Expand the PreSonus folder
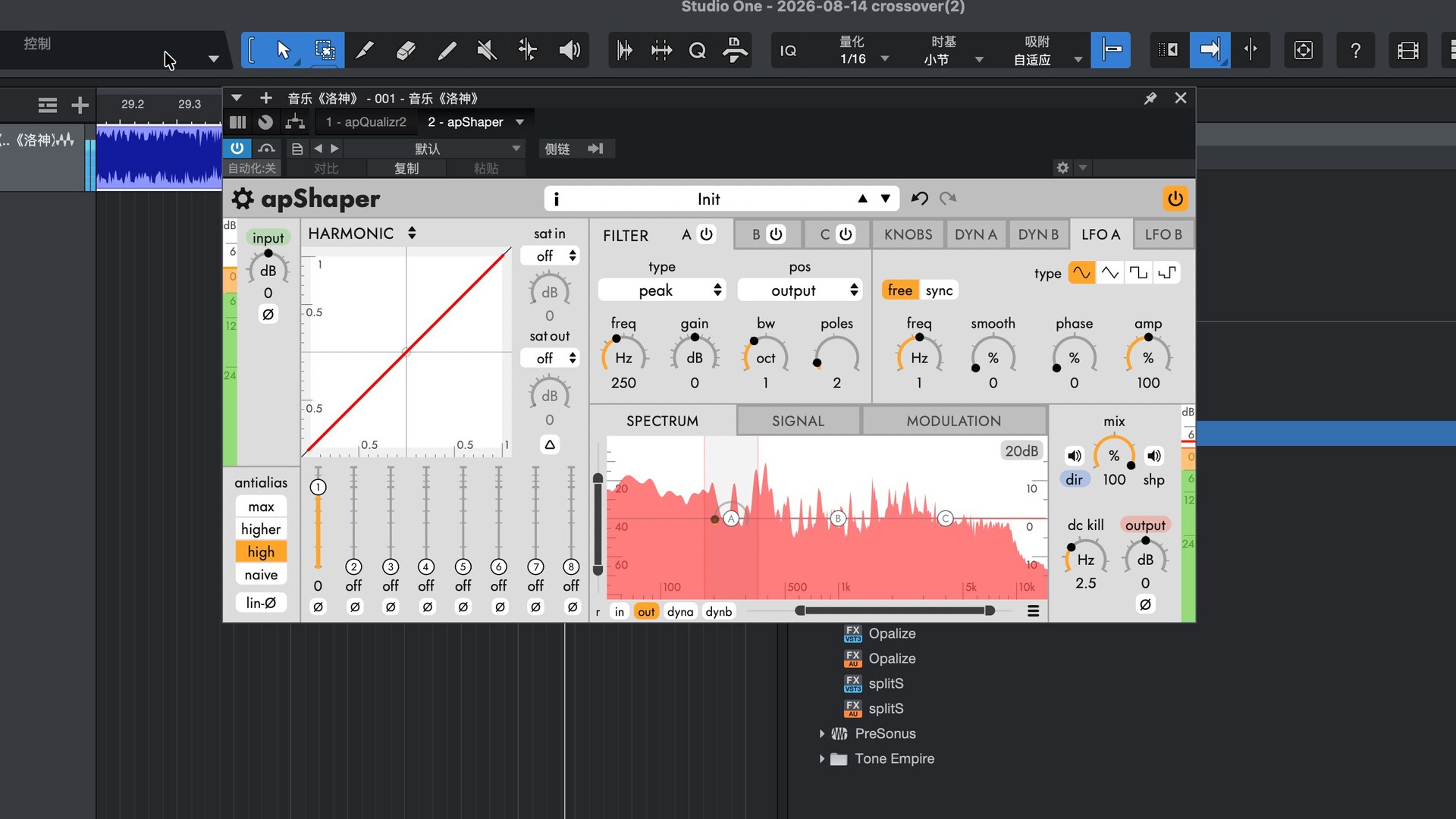The width and height of the screenshot is (1456, 819). tap(822, 733)
